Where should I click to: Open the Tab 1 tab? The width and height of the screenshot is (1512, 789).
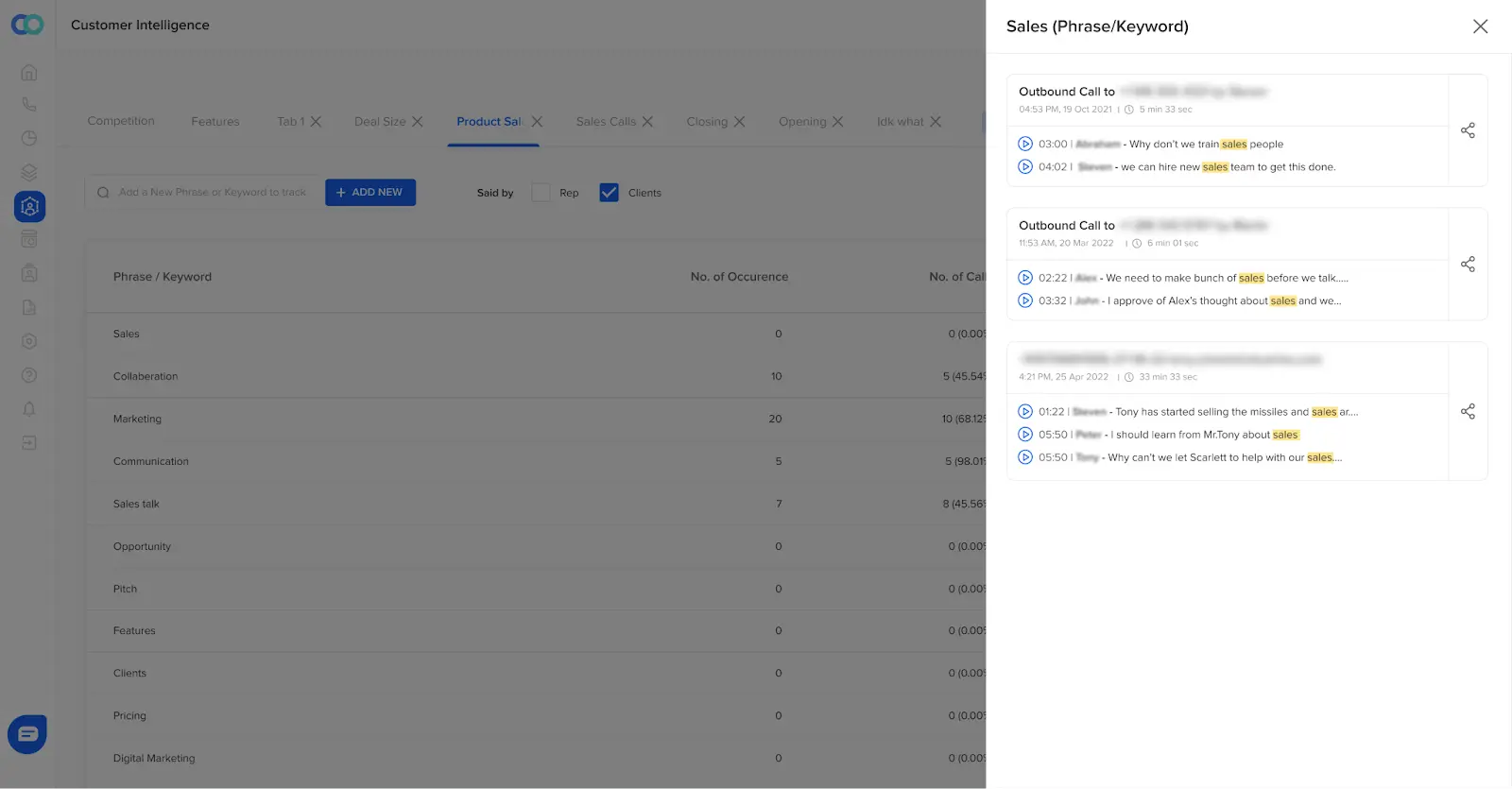(291, 122)
